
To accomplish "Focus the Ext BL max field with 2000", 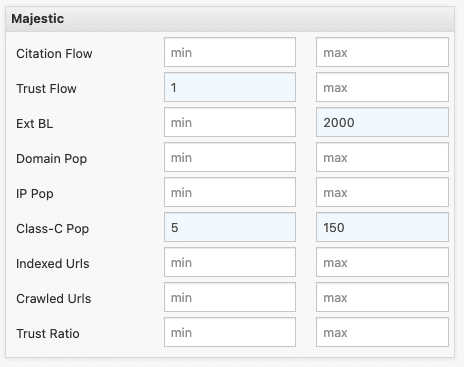I will click(382, 122).
